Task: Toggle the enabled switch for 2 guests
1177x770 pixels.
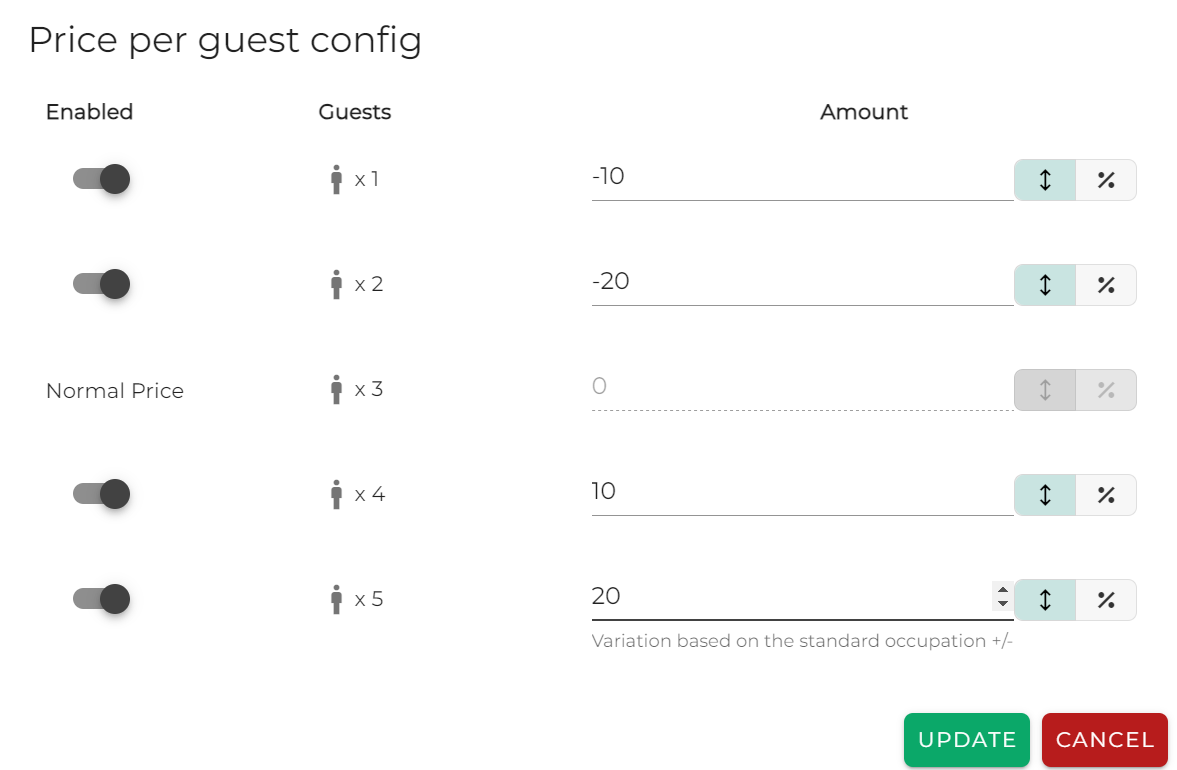Action: (101, 284)
